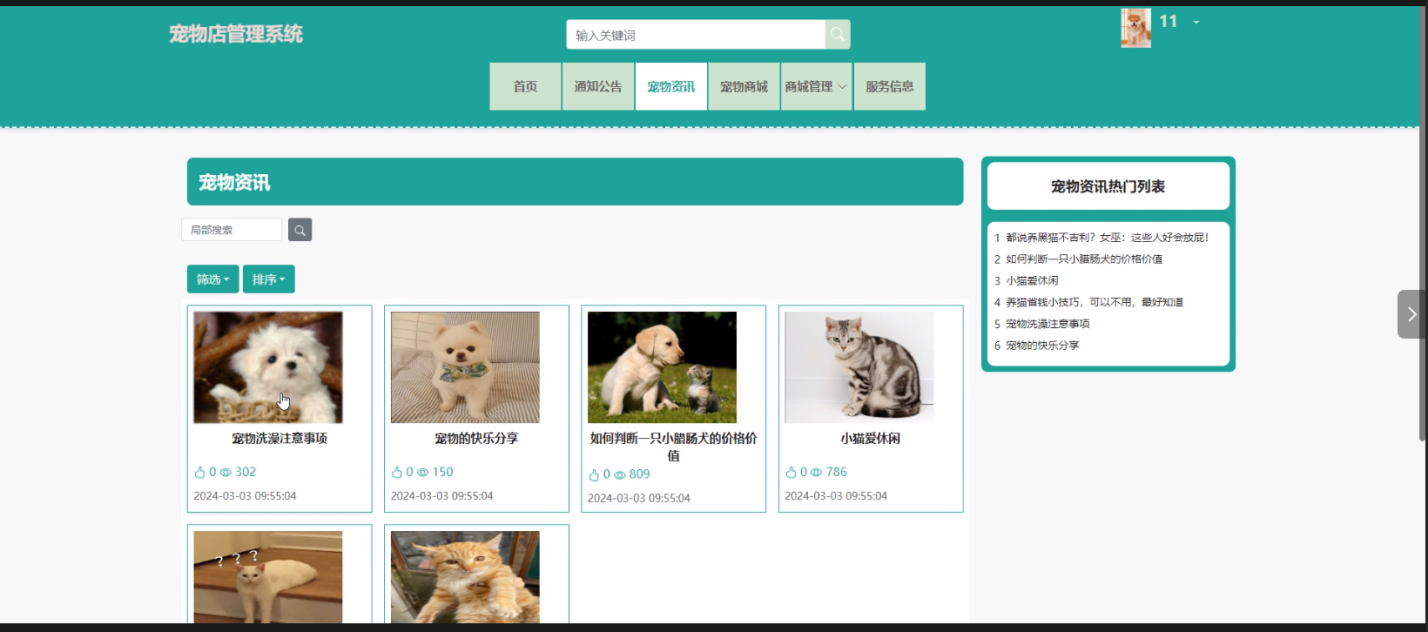Click view count 302
The height and width of the screenshot is (632, 1428).
click(x=245, y=472)
